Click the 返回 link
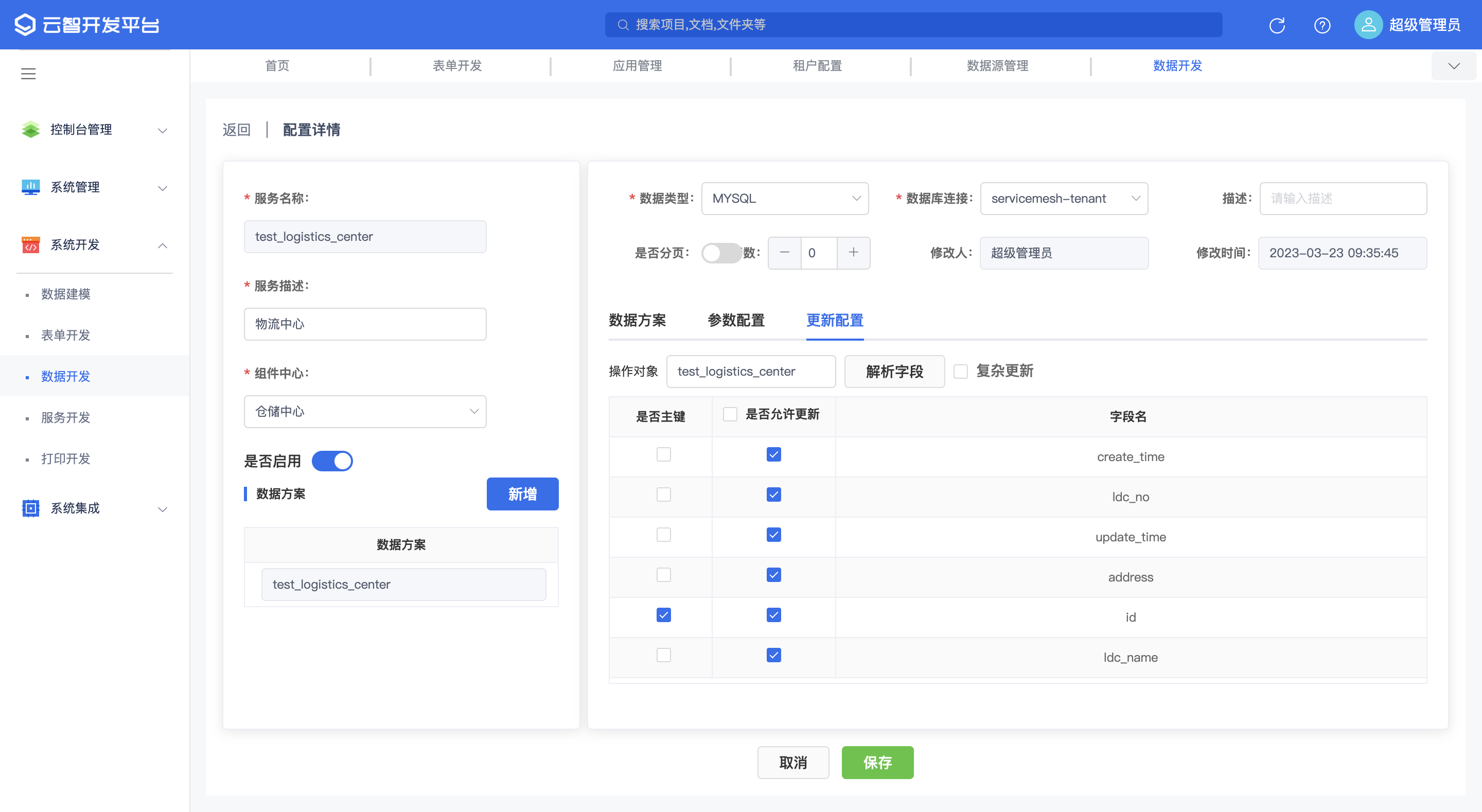Screen dimensions: 1482x812 (237, 130)
